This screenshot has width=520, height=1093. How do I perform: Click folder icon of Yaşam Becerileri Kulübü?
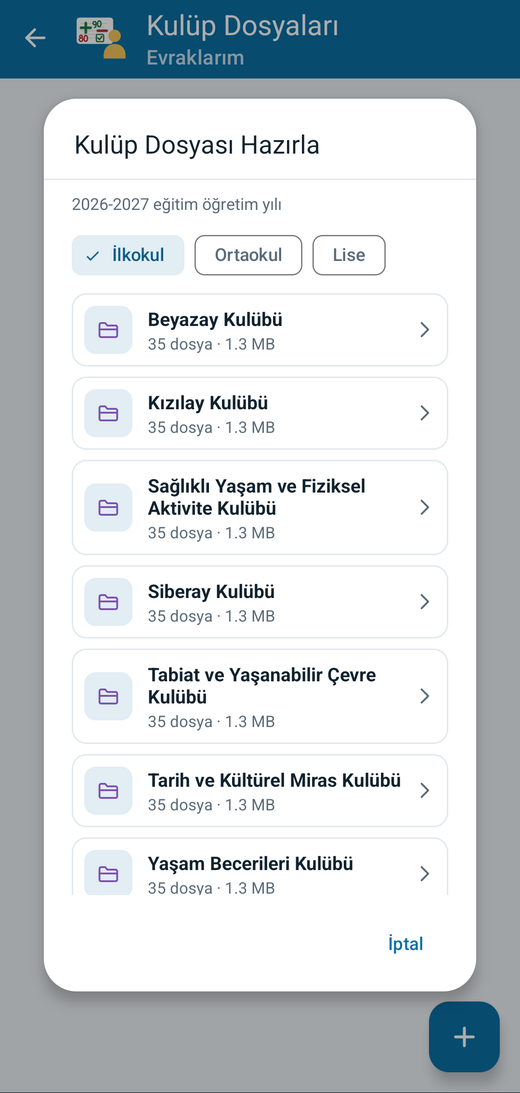(108, 873)
